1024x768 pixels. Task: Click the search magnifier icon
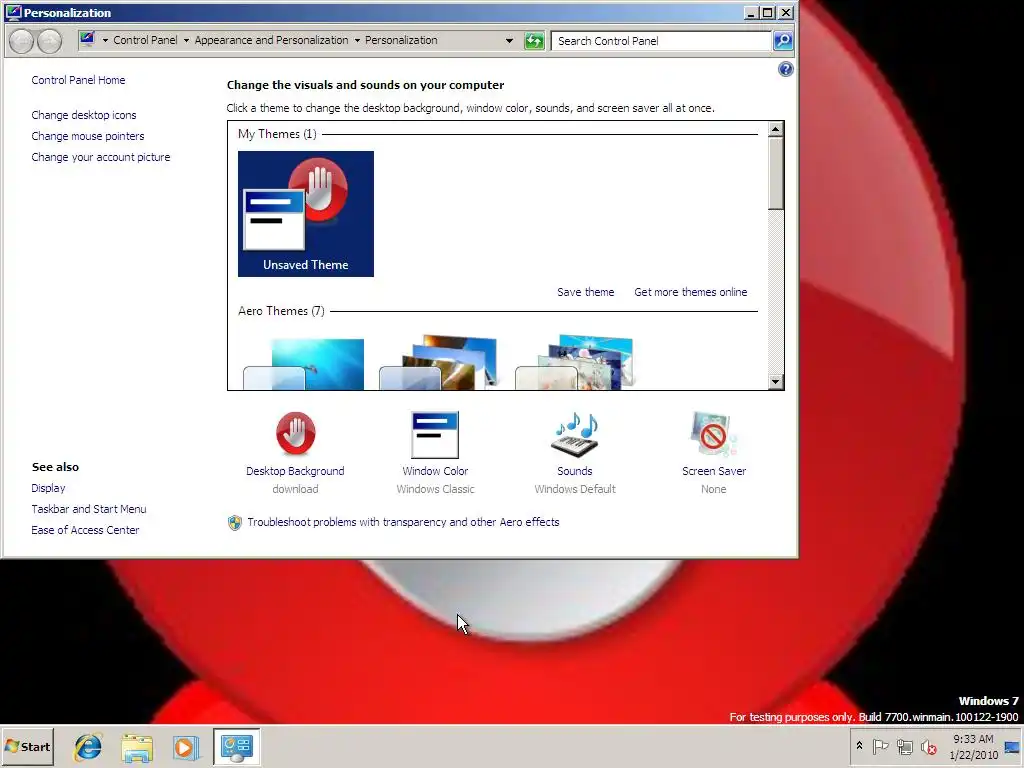coord(783,40)
